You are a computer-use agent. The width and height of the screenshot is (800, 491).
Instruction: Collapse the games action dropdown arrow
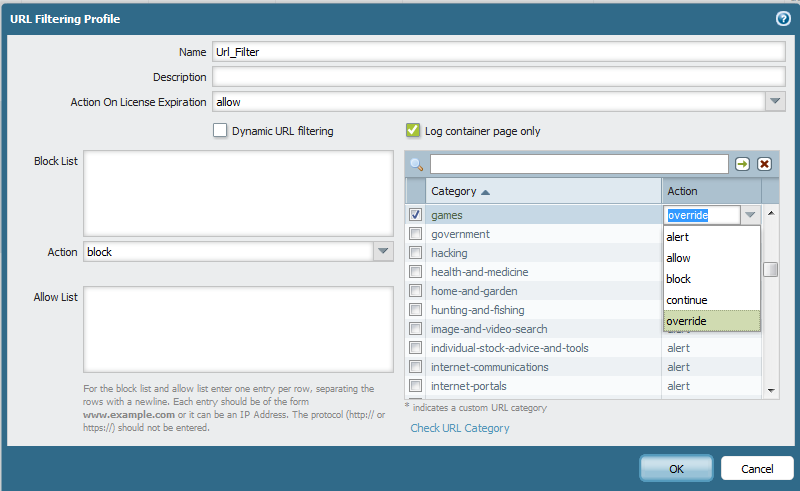750,215
